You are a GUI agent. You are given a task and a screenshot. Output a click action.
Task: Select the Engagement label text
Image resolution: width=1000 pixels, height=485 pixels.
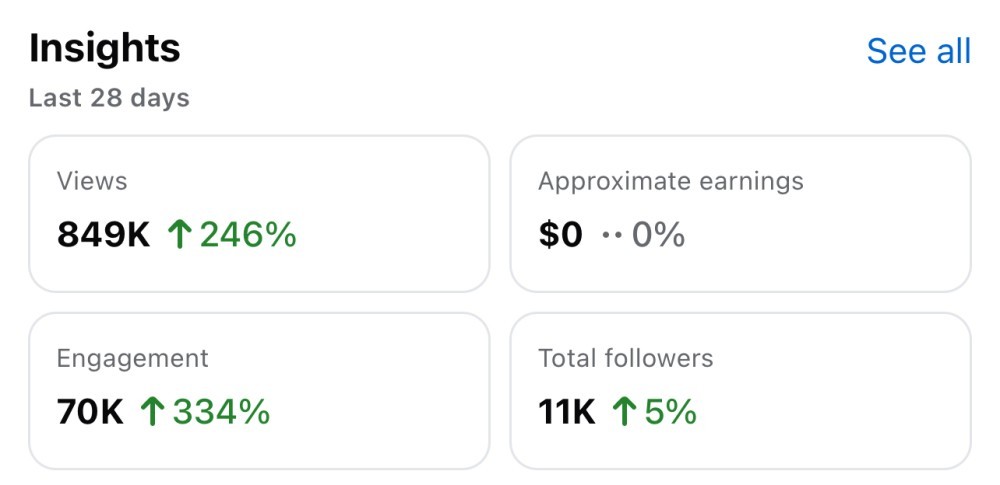pyautogui.click(x=132, y=358)
